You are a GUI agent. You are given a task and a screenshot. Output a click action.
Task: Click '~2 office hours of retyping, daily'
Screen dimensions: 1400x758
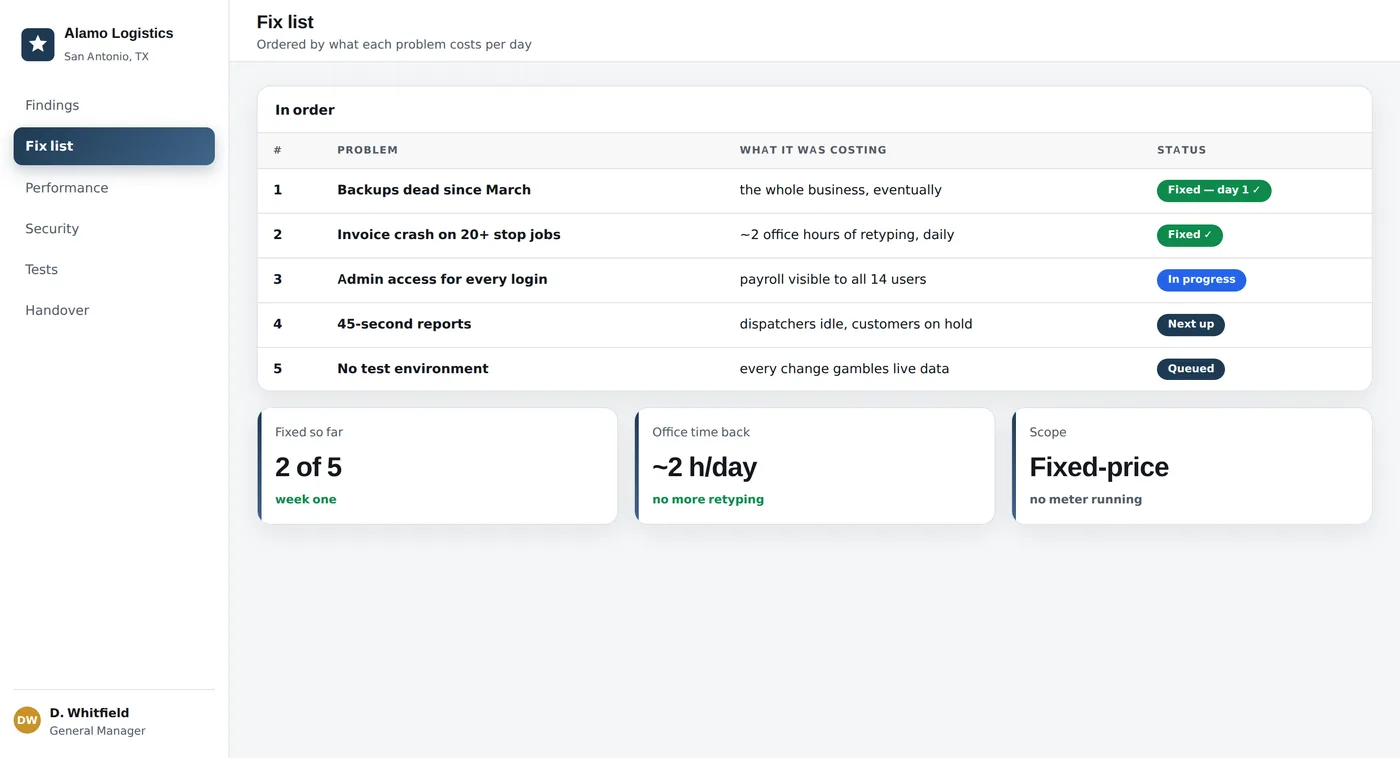pos(847,235)
